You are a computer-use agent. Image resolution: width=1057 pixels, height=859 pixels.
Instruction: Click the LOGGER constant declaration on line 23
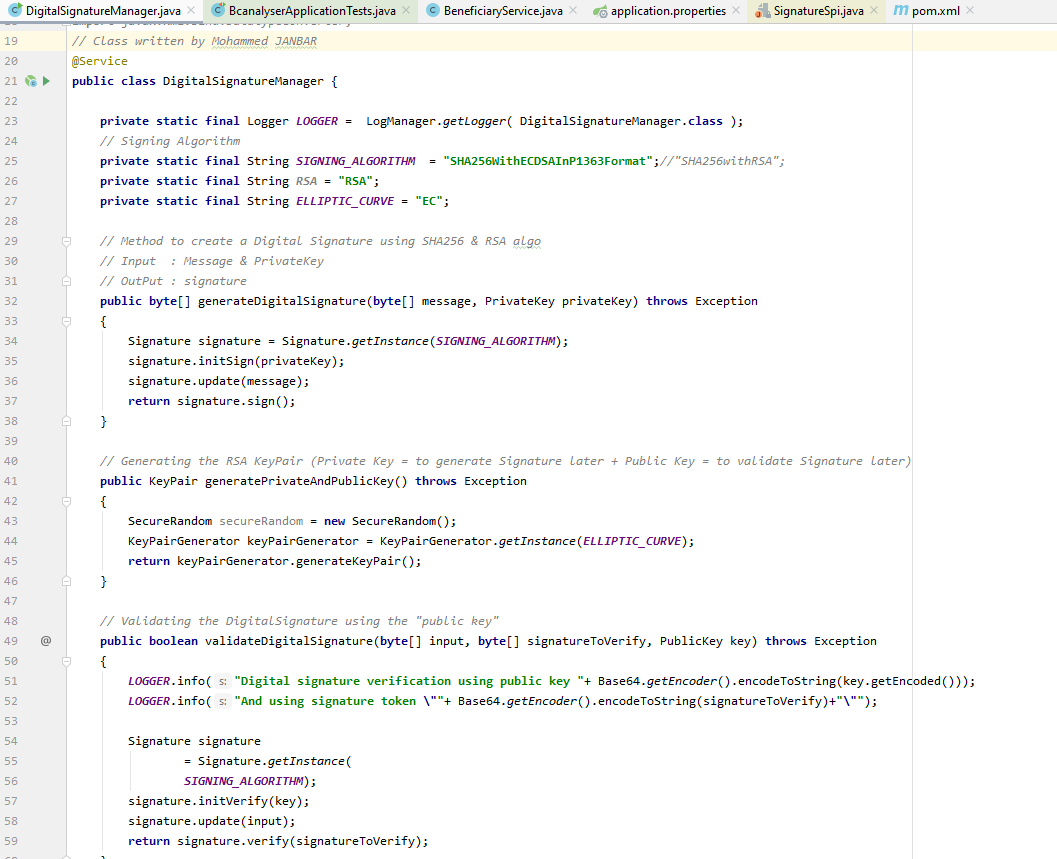coord(317,121)
